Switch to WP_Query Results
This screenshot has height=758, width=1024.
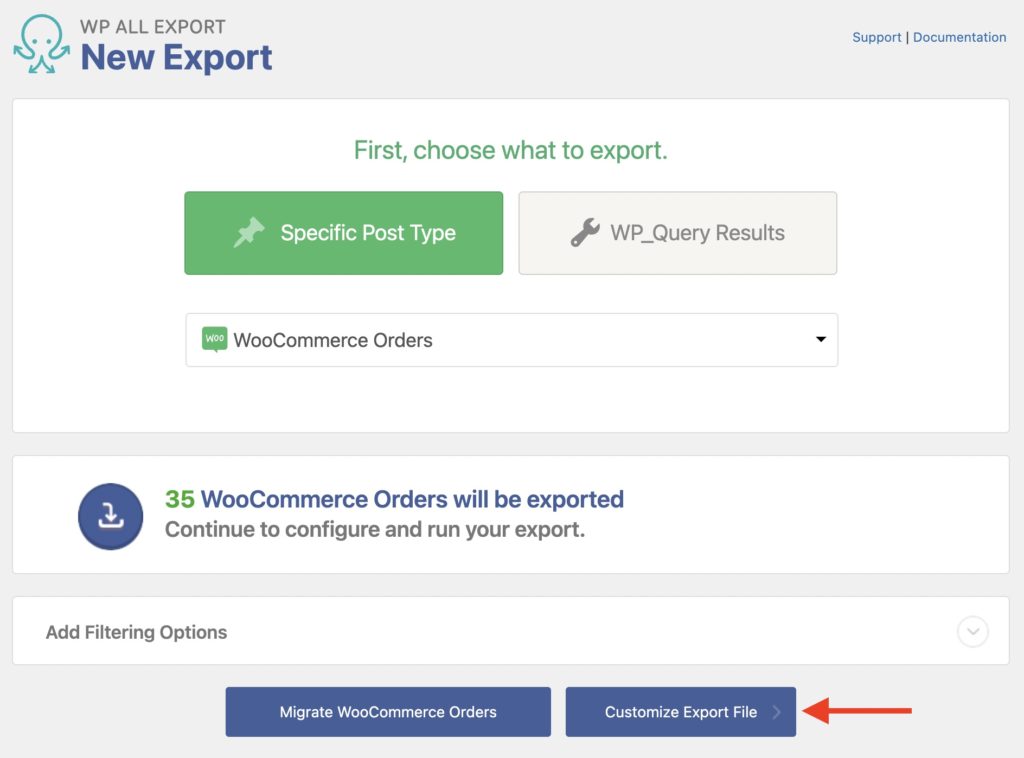pos(677,232)
